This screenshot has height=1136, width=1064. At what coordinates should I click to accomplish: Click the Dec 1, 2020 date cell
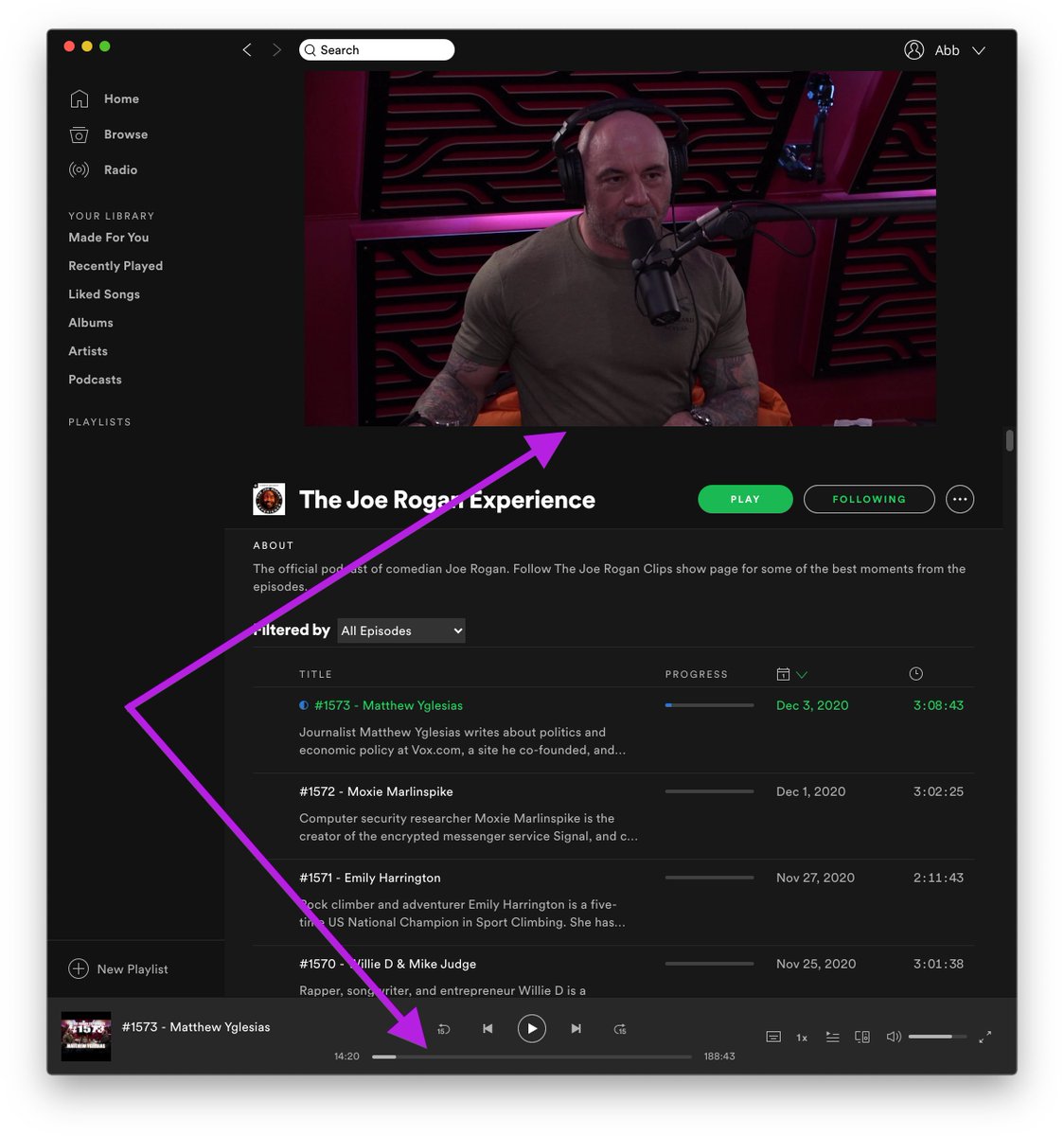[x=811, y=791]
